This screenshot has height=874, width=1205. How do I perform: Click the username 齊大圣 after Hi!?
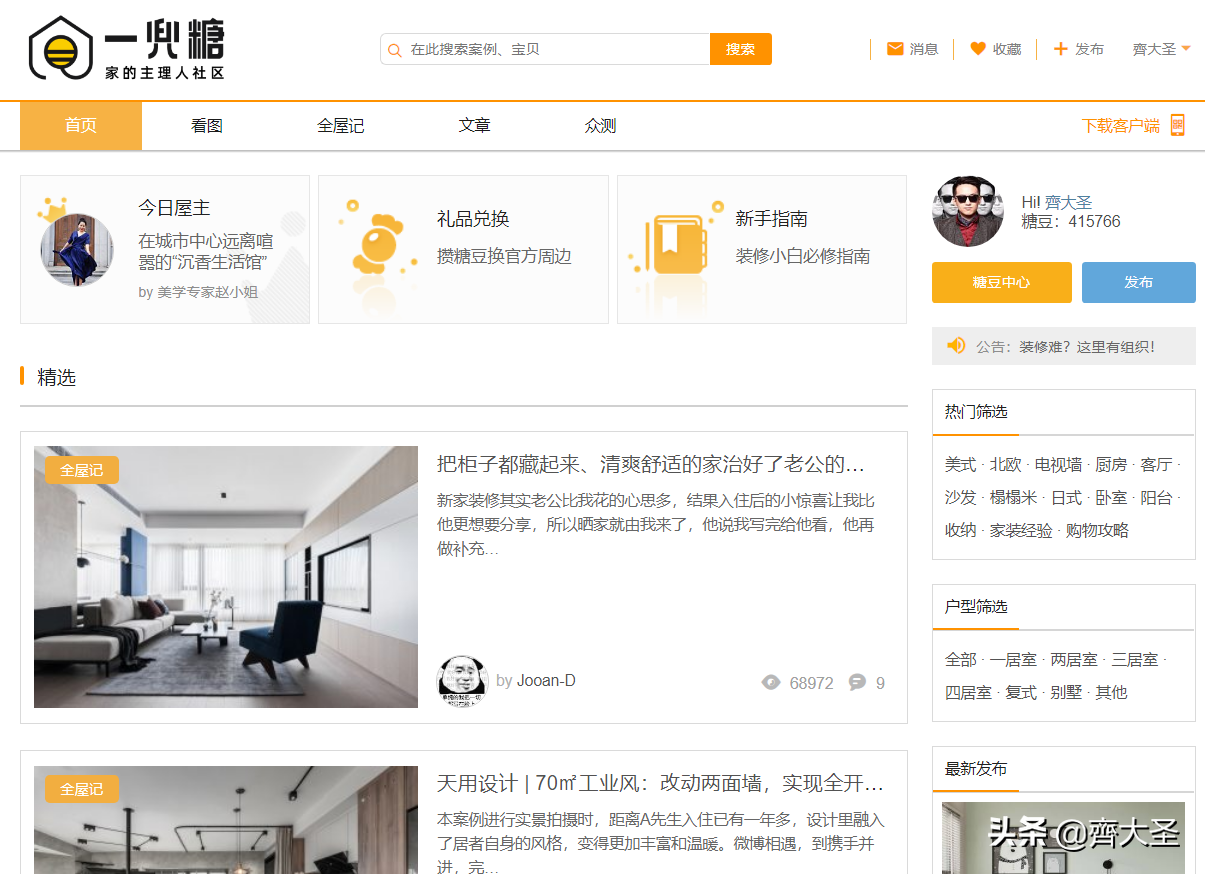[1068, 202]
